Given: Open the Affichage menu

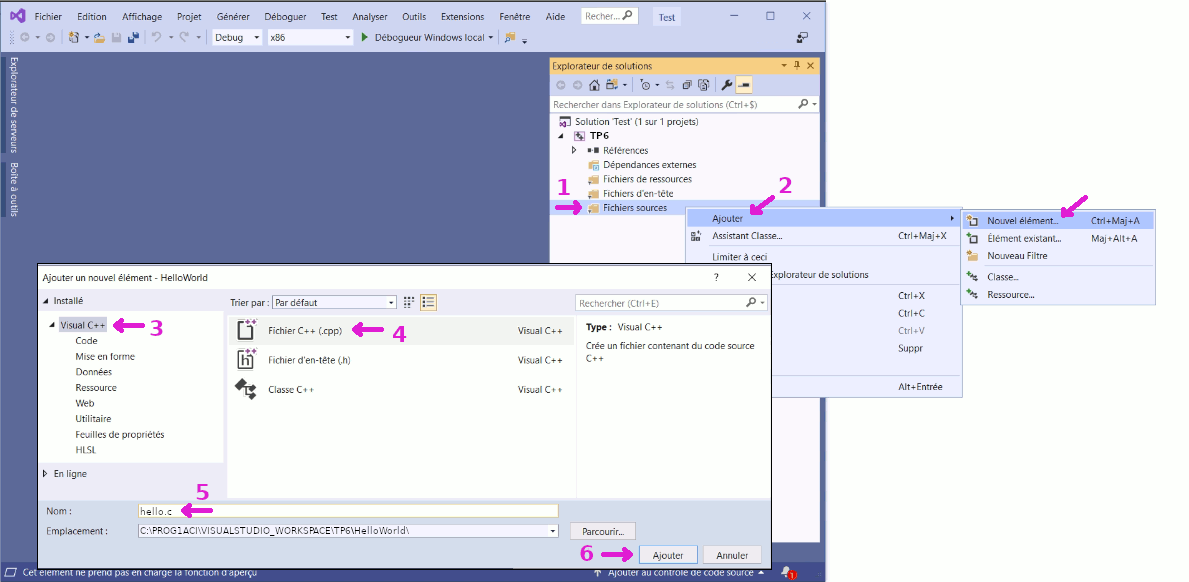Looking at the screenshot, I should tap(142, 16).
